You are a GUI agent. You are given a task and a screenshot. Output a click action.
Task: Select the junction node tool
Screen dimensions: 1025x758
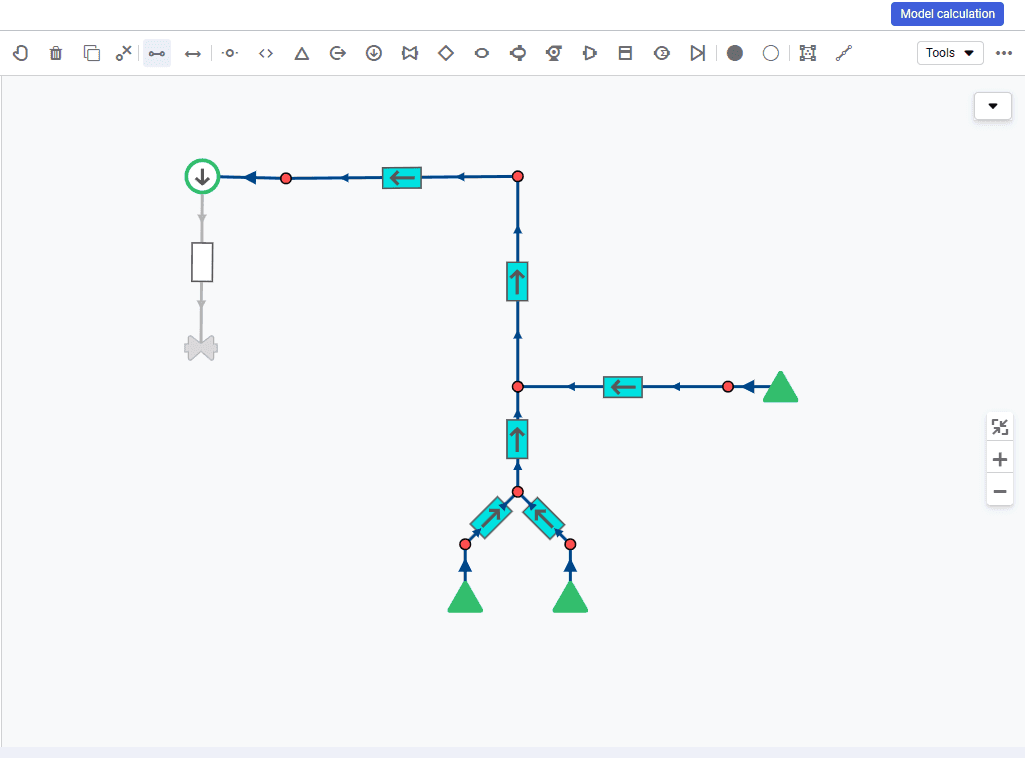coord(229,53)
